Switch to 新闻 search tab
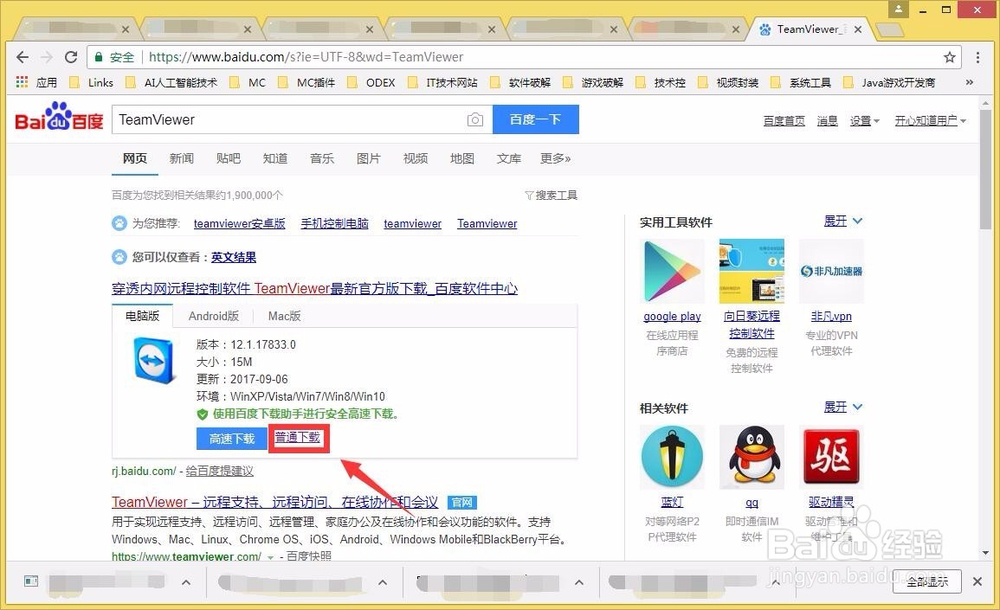Screen dimensions: 1000x610 pyautogui.click(x=181, y=158)
